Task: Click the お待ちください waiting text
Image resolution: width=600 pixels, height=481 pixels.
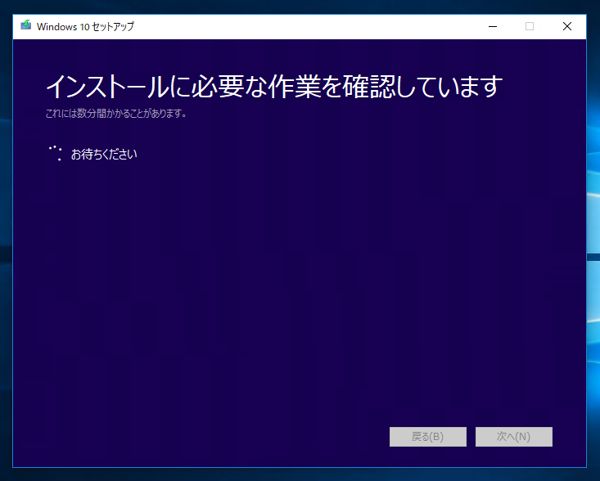Action: pos(104,154)
